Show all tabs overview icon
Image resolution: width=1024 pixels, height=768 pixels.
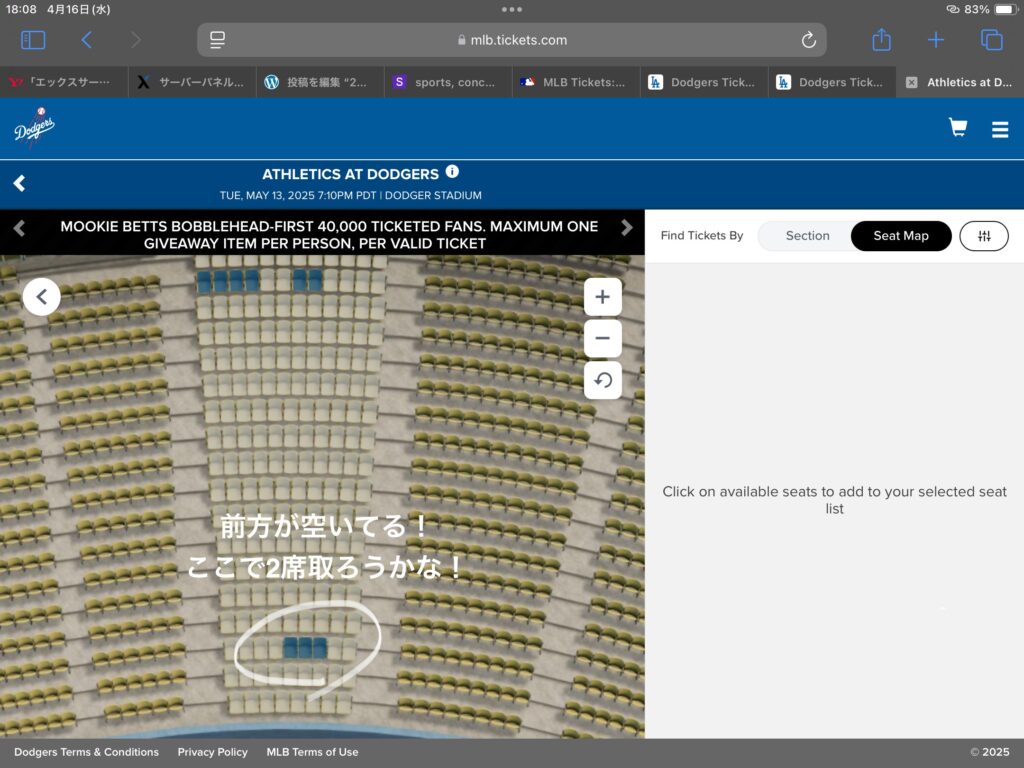991,40
